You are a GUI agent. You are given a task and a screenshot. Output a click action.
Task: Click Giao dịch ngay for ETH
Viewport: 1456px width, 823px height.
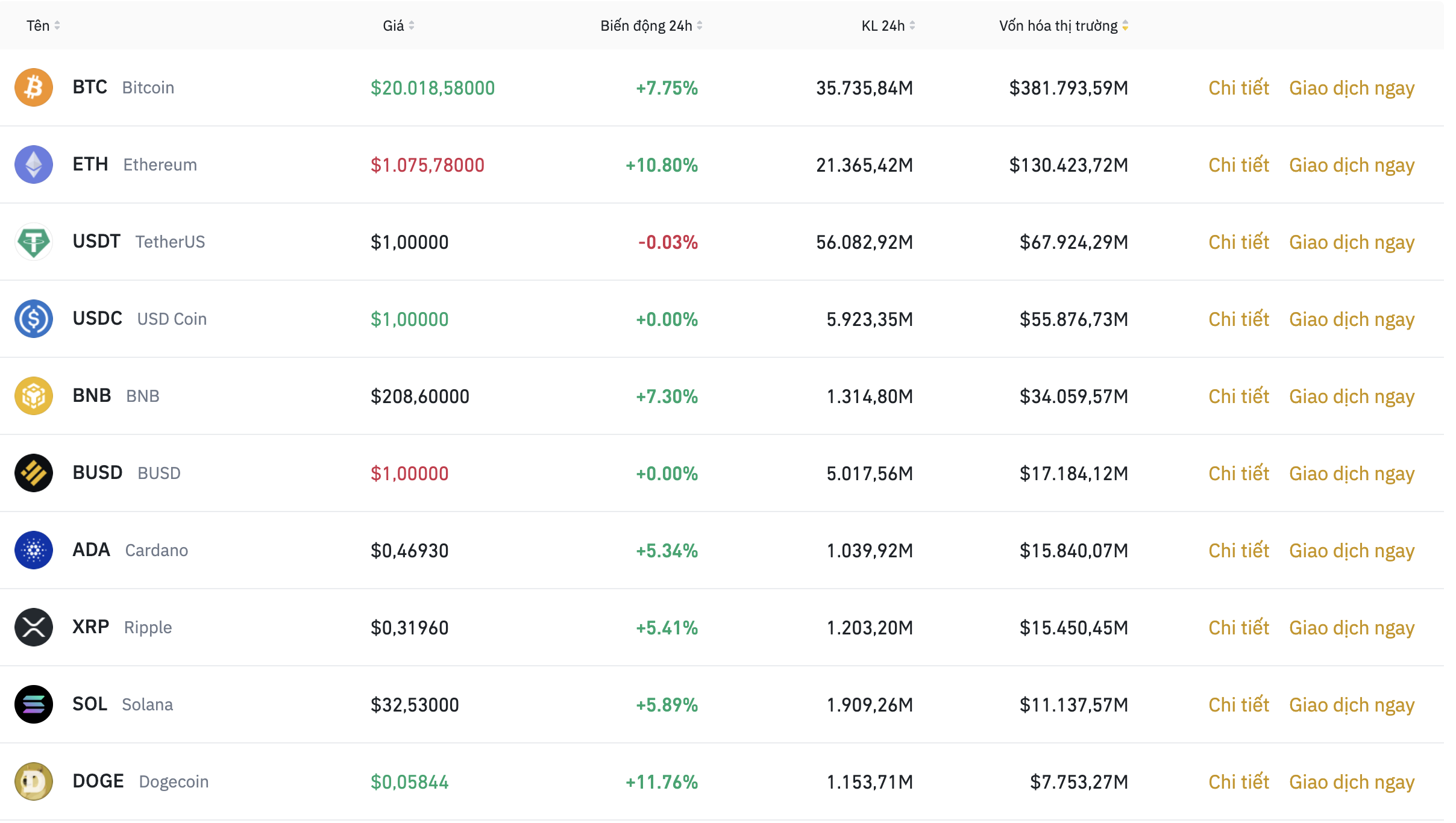(x=1352, y=166)
